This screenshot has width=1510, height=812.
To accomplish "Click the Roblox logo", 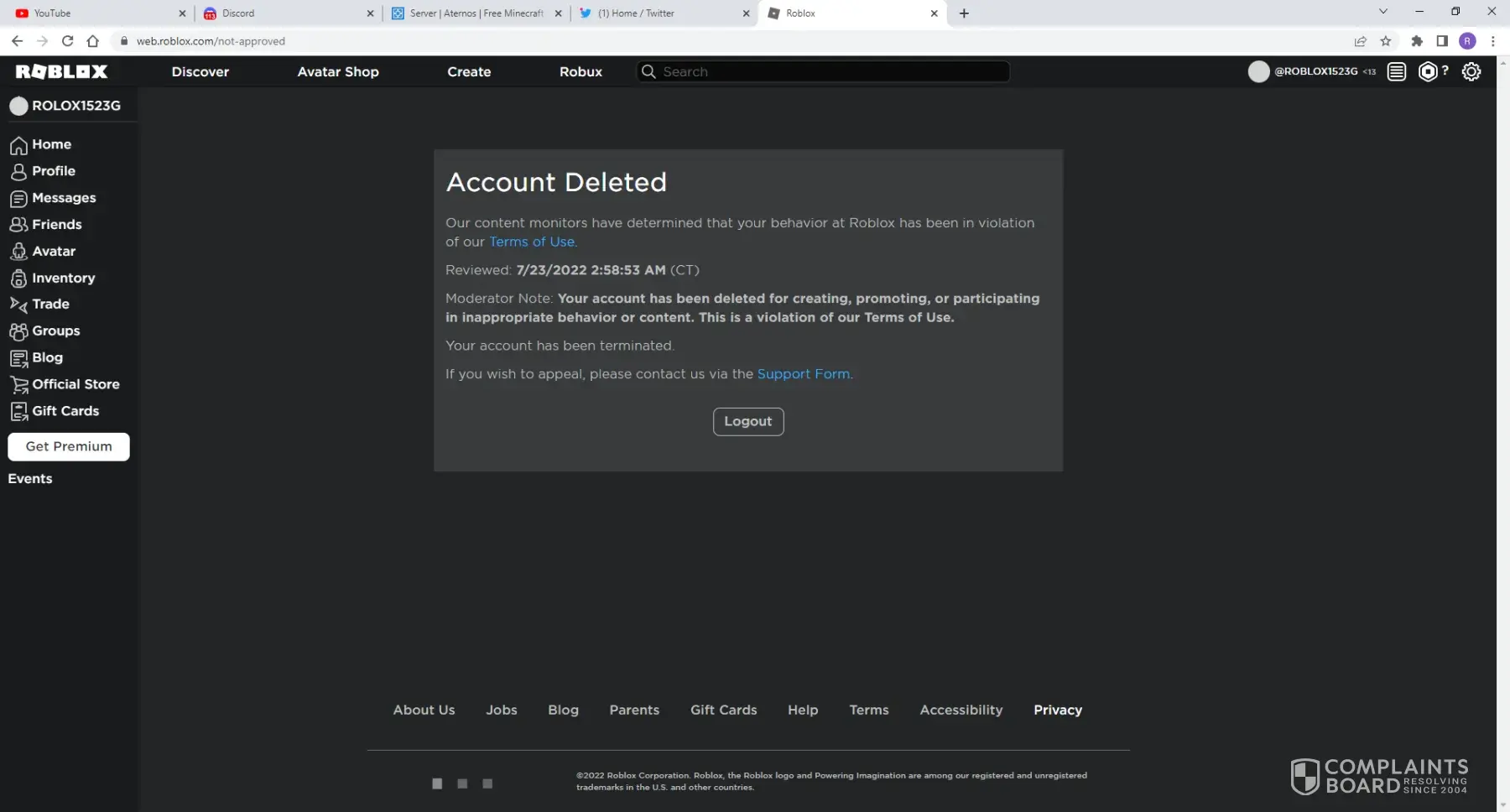I will coord(62,72).
